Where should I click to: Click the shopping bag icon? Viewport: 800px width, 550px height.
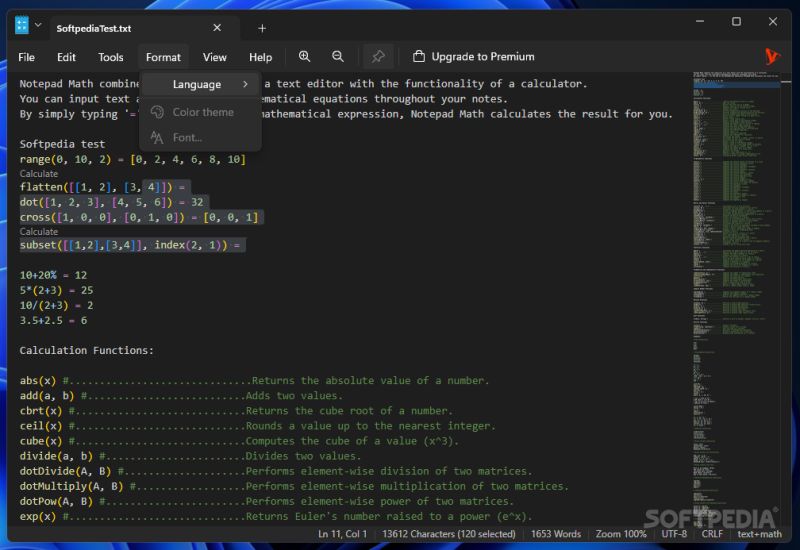coord(419,57)
